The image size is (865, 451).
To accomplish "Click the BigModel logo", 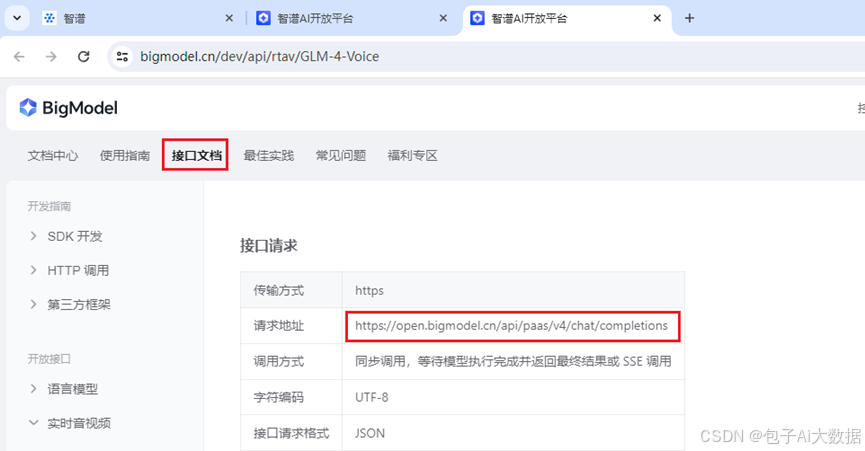I will click(68, 108).
